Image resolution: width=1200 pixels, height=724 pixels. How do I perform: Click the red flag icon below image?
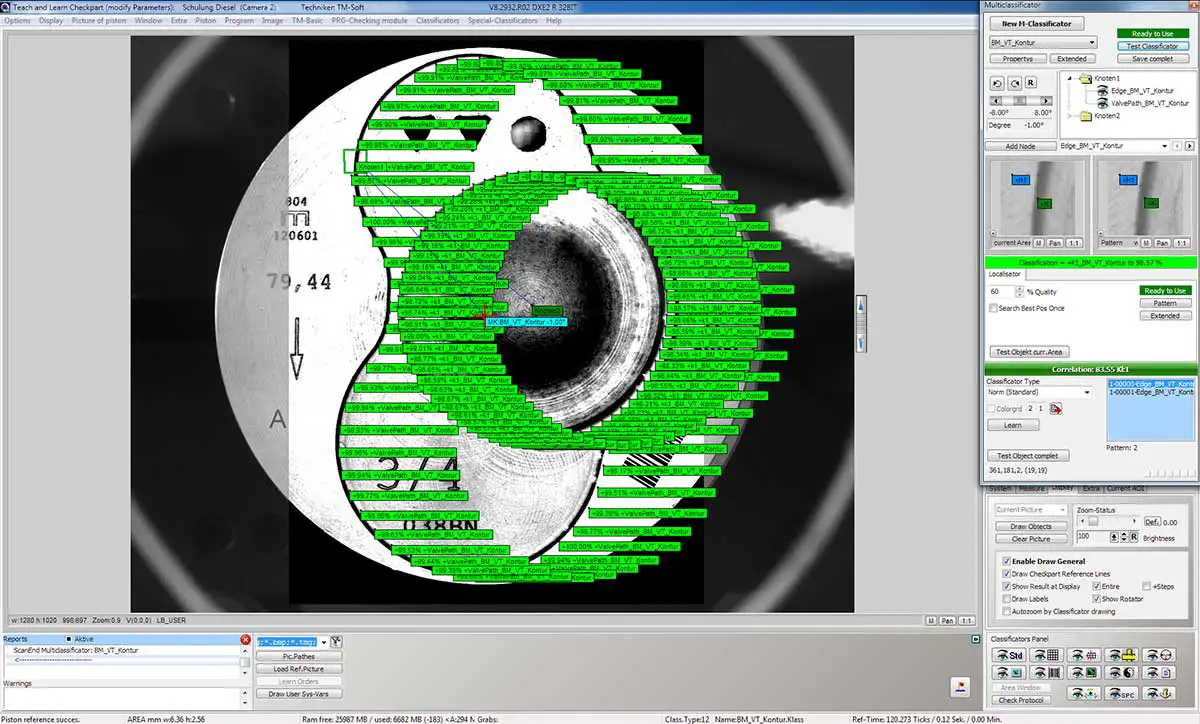click(x=960, y=685)
